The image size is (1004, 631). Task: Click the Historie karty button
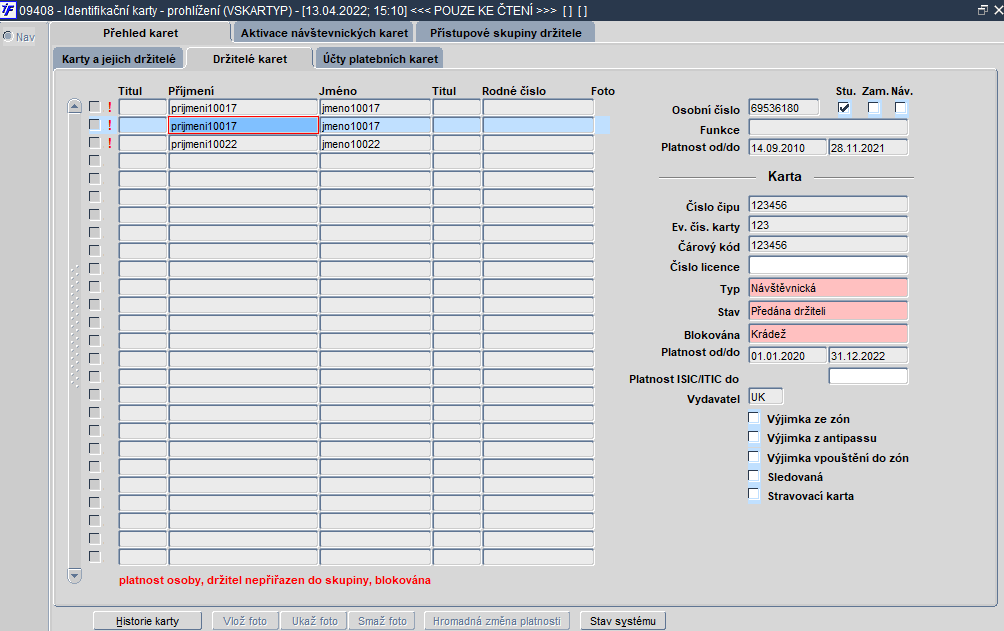pyautogui.click(x=147, y=621)
